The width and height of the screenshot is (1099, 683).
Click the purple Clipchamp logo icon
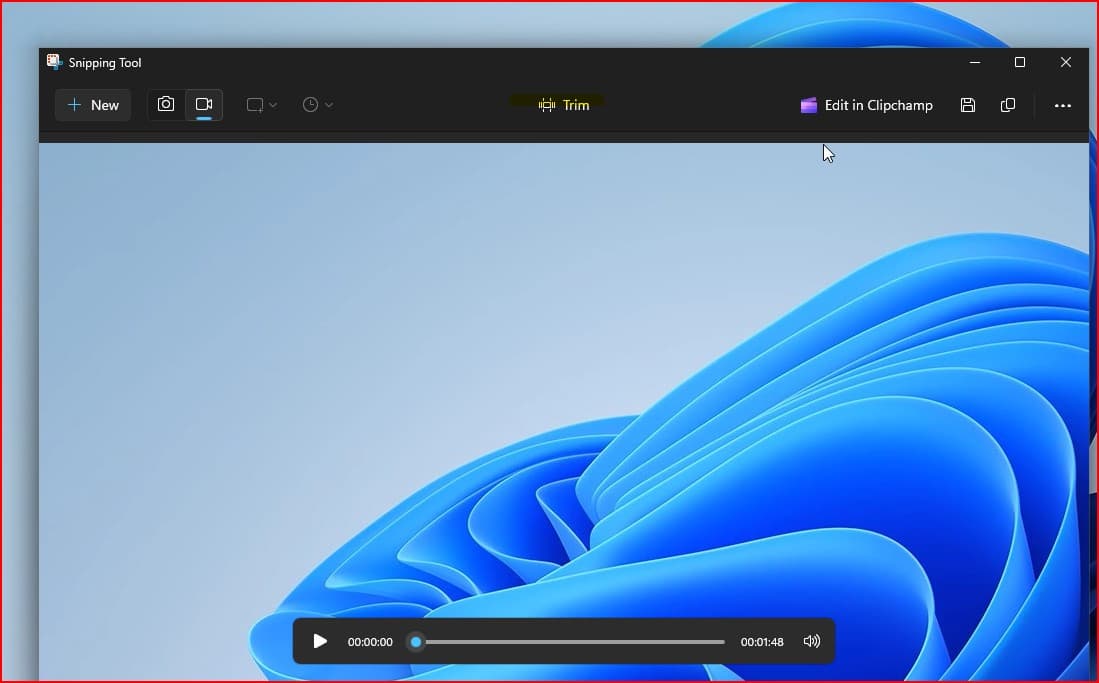point(808,104)
